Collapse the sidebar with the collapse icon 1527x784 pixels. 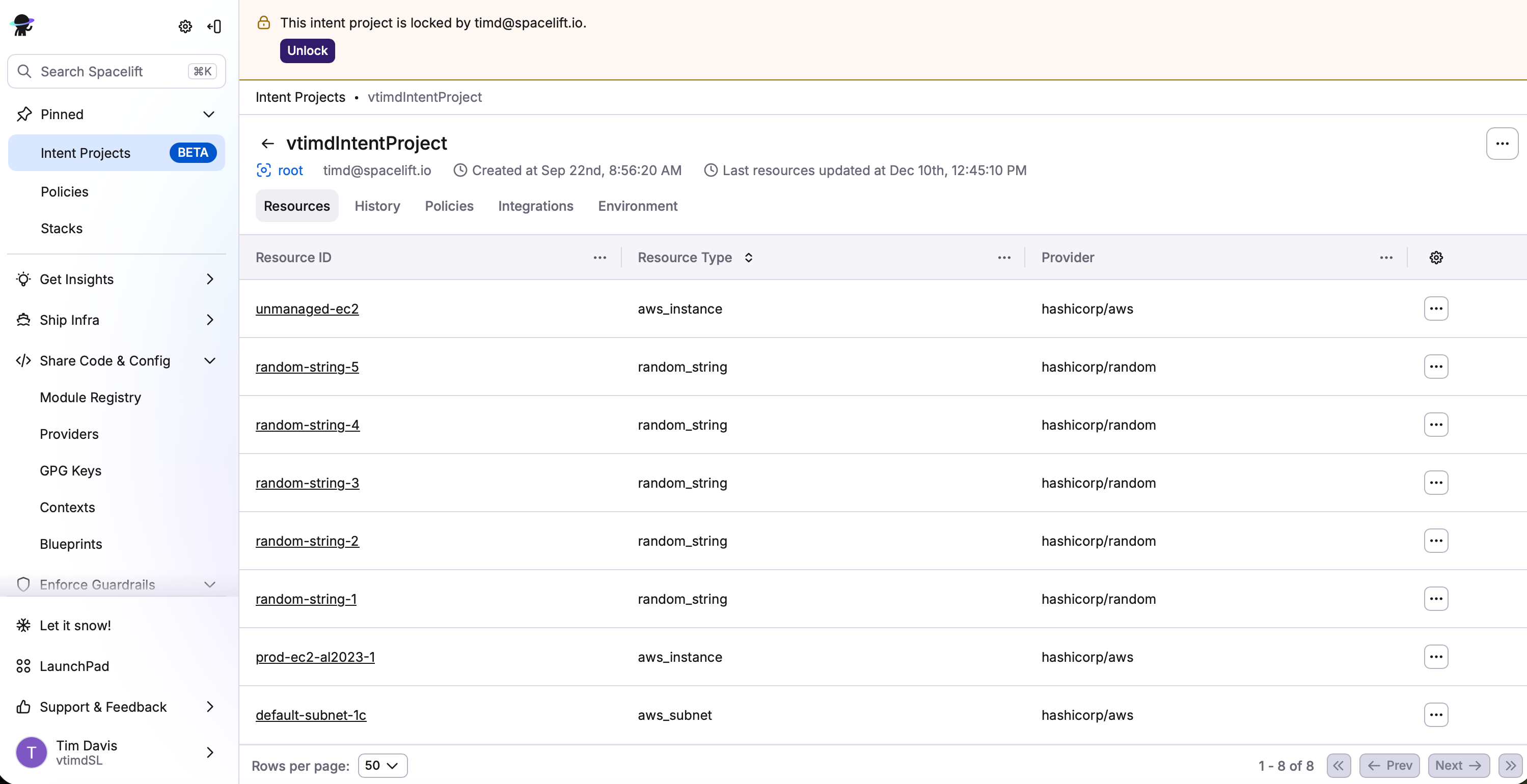point(214,26)
